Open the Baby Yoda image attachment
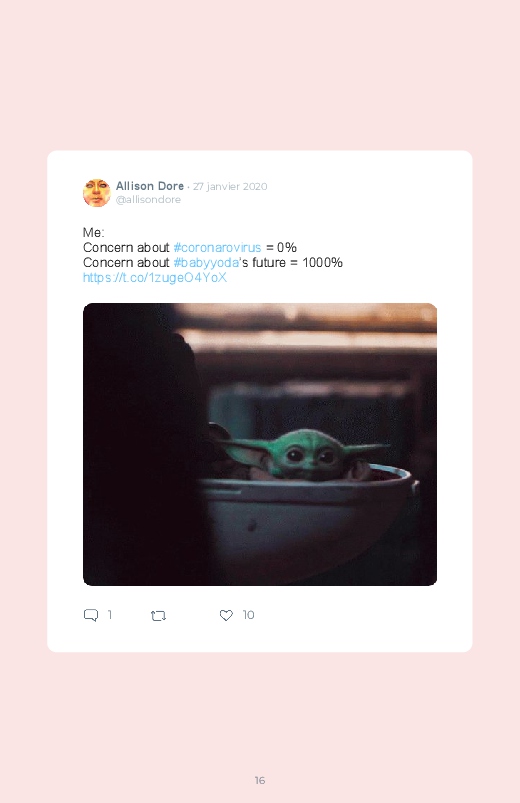The height and width of the screenshot is (803, 520). [260, 444]
